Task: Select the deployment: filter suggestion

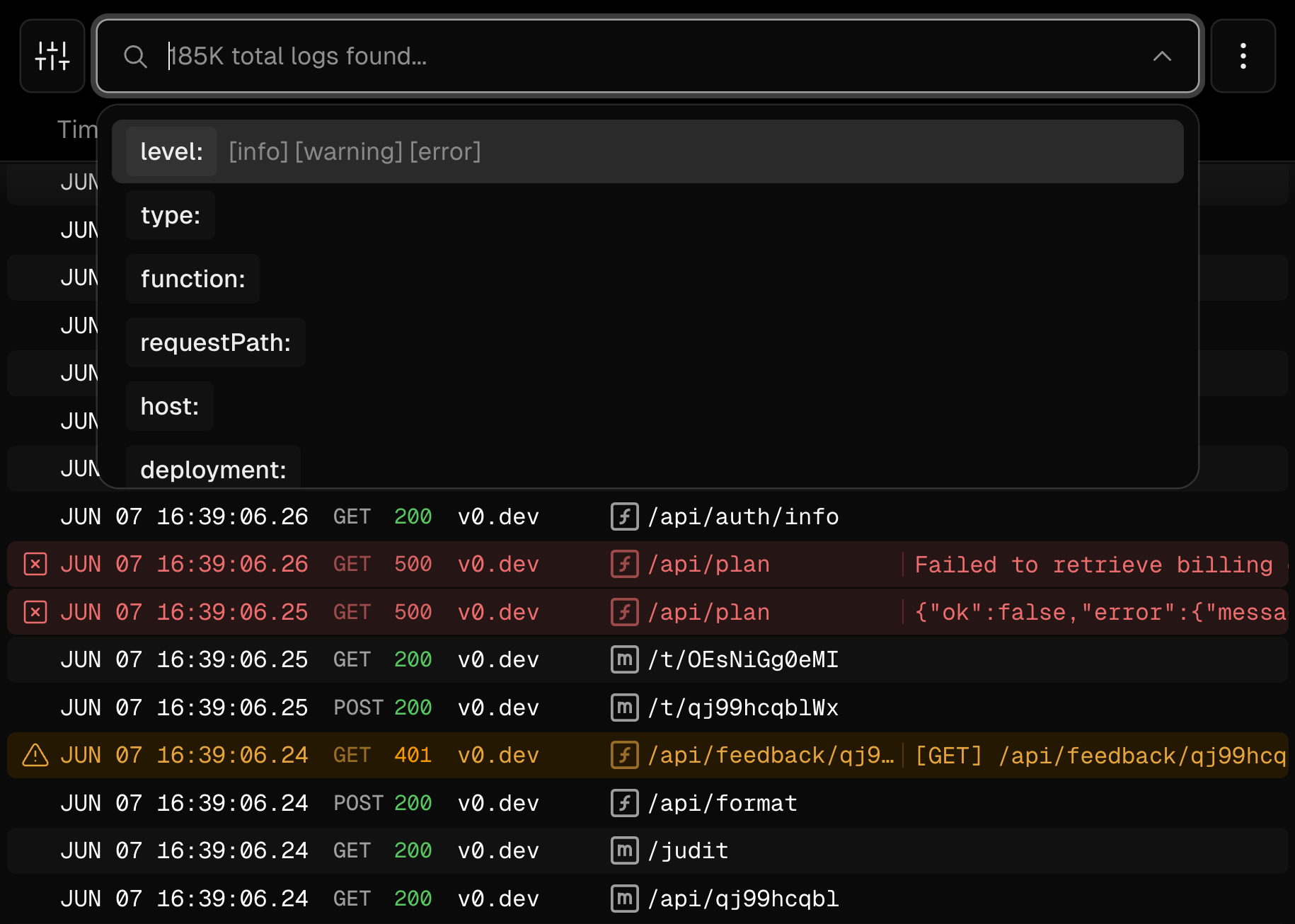Action: coord(213,469)
